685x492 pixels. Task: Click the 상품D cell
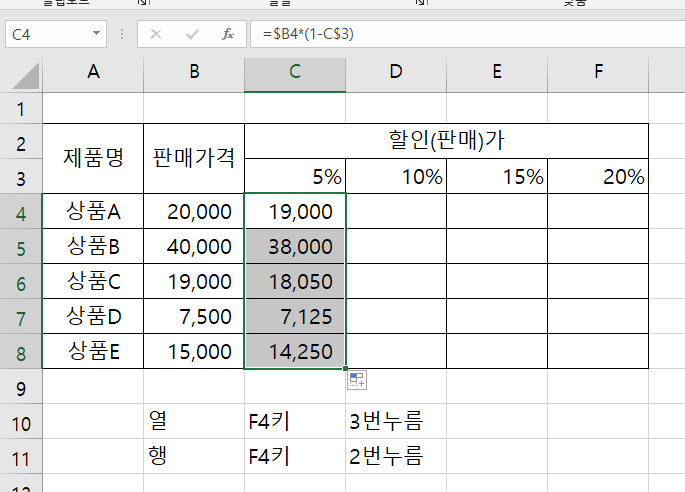point(93,316)
